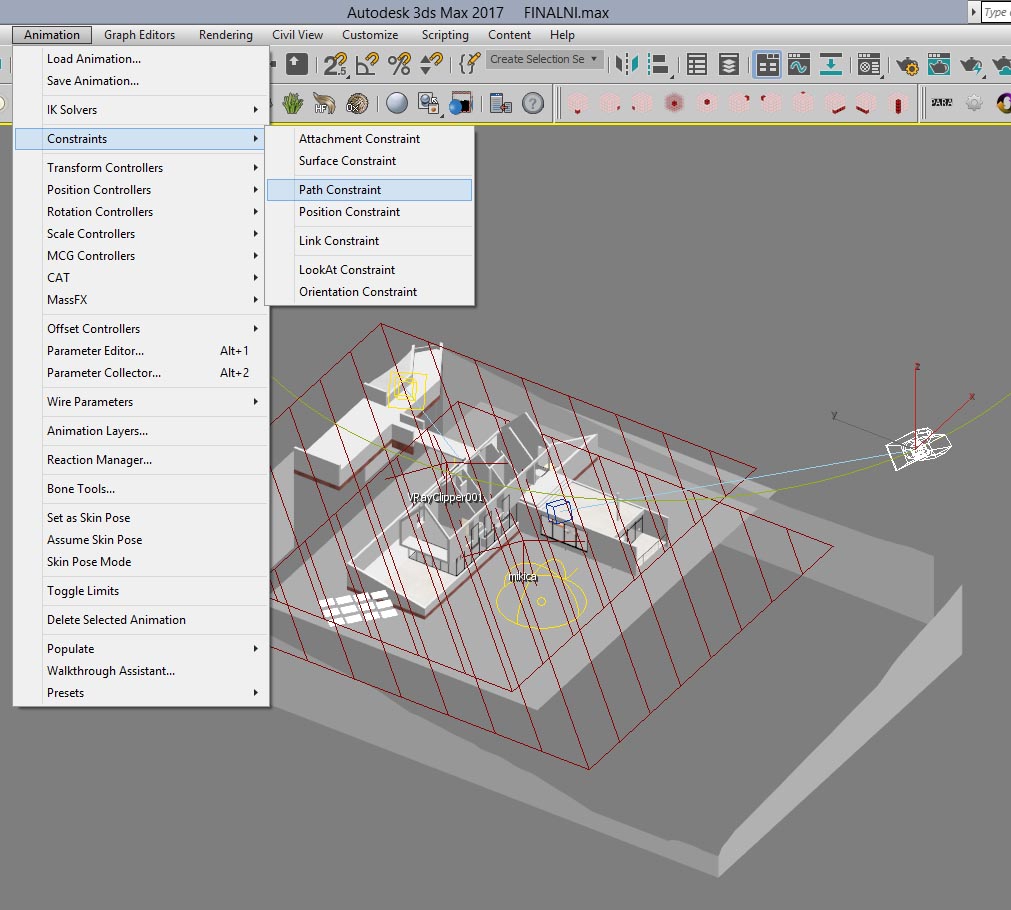The height and width of the screenshot is (910, 1011).
Task: Click Toggle Limits in Animation menu
Action: (x=83, y=591)
